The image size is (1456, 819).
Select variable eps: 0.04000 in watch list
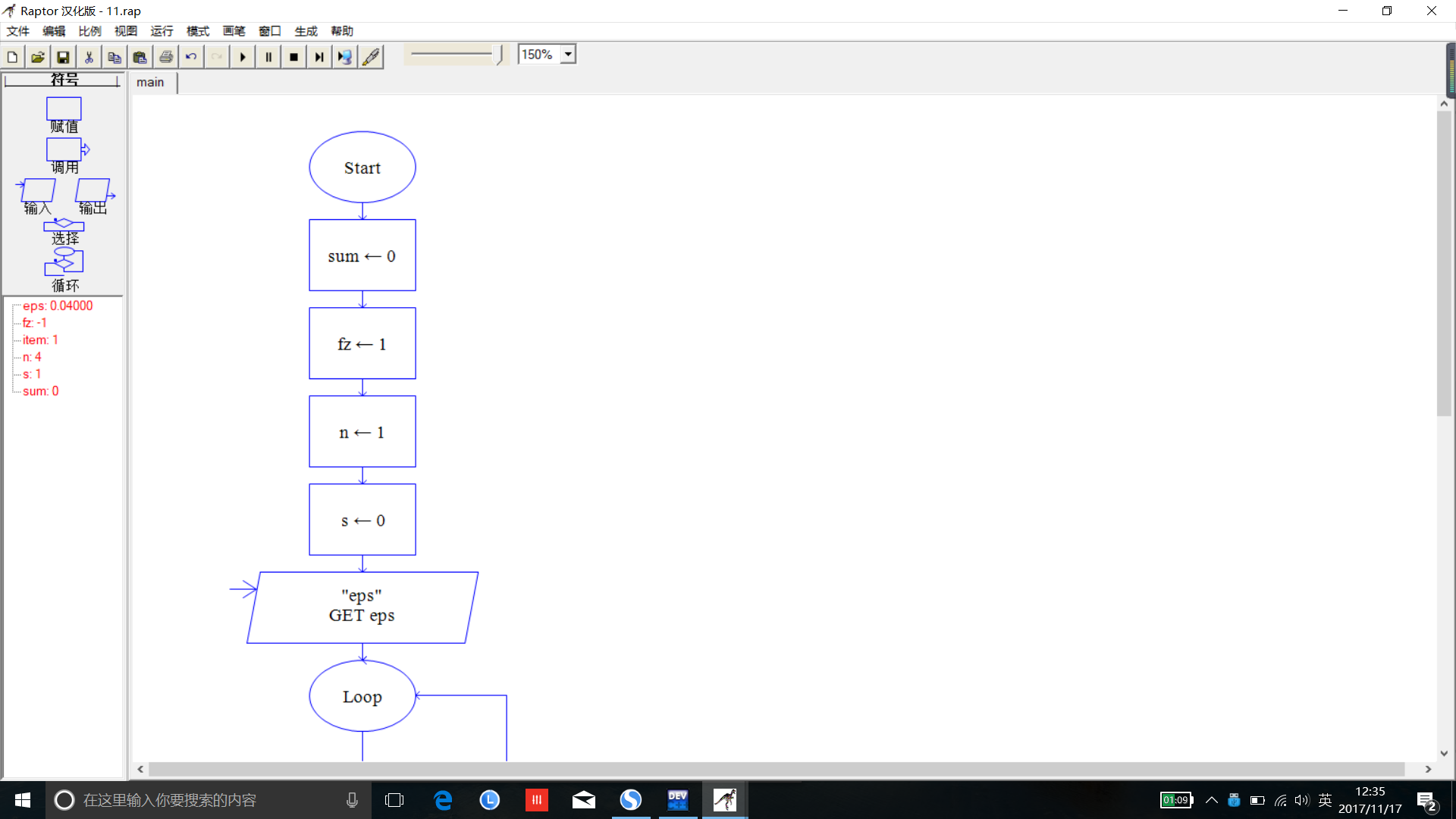point(58,306)
